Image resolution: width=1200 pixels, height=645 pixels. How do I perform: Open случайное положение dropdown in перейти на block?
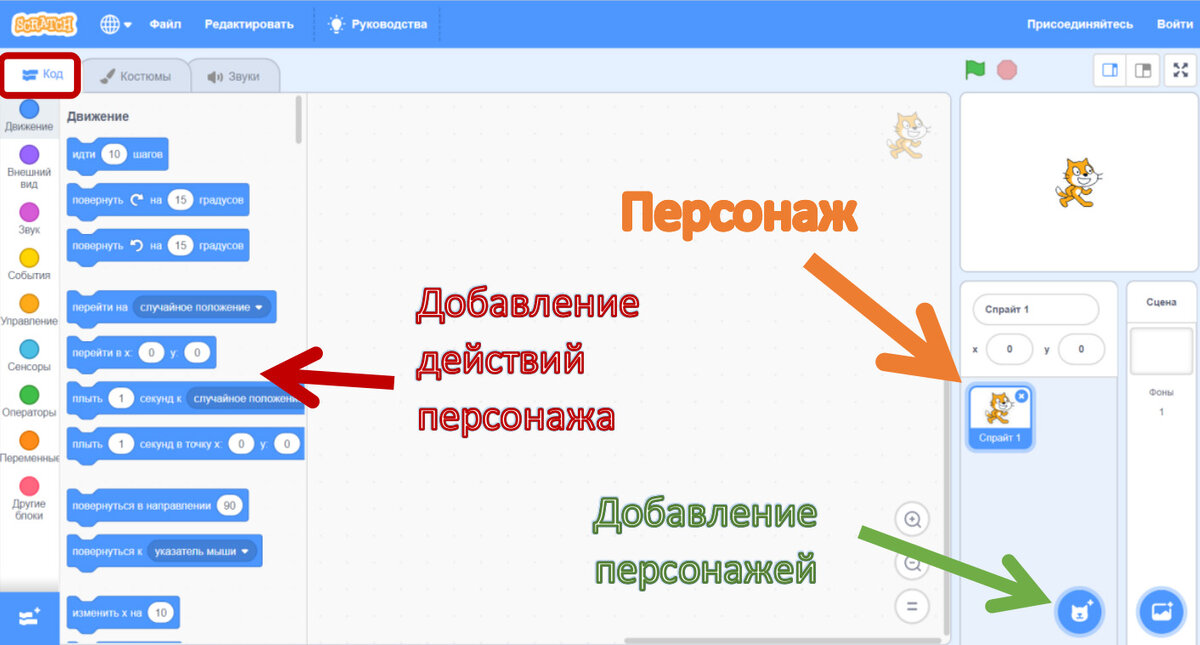click(x=204, y=307)
